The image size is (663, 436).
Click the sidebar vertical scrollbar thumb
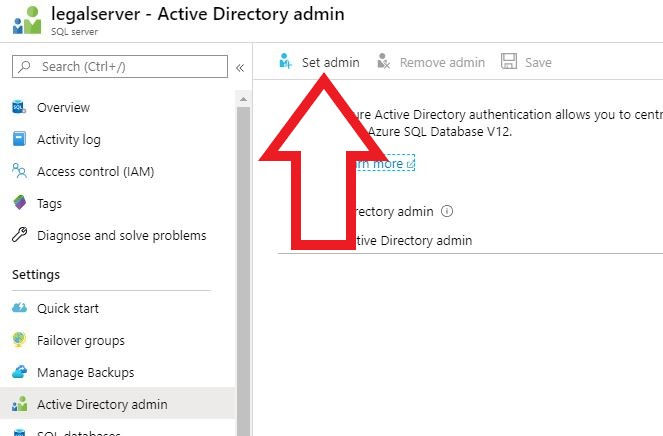(x=243, y=271)
